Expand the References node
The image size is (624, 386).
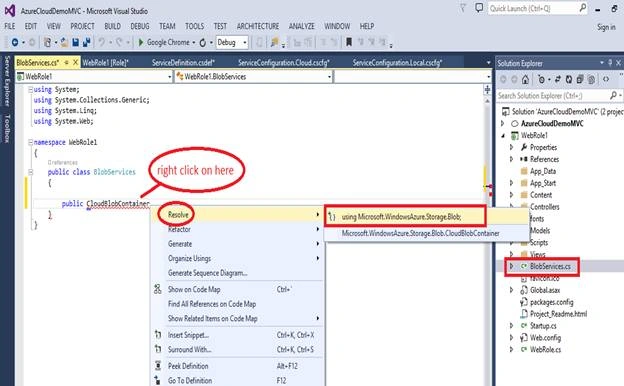(x=512, y=159)
